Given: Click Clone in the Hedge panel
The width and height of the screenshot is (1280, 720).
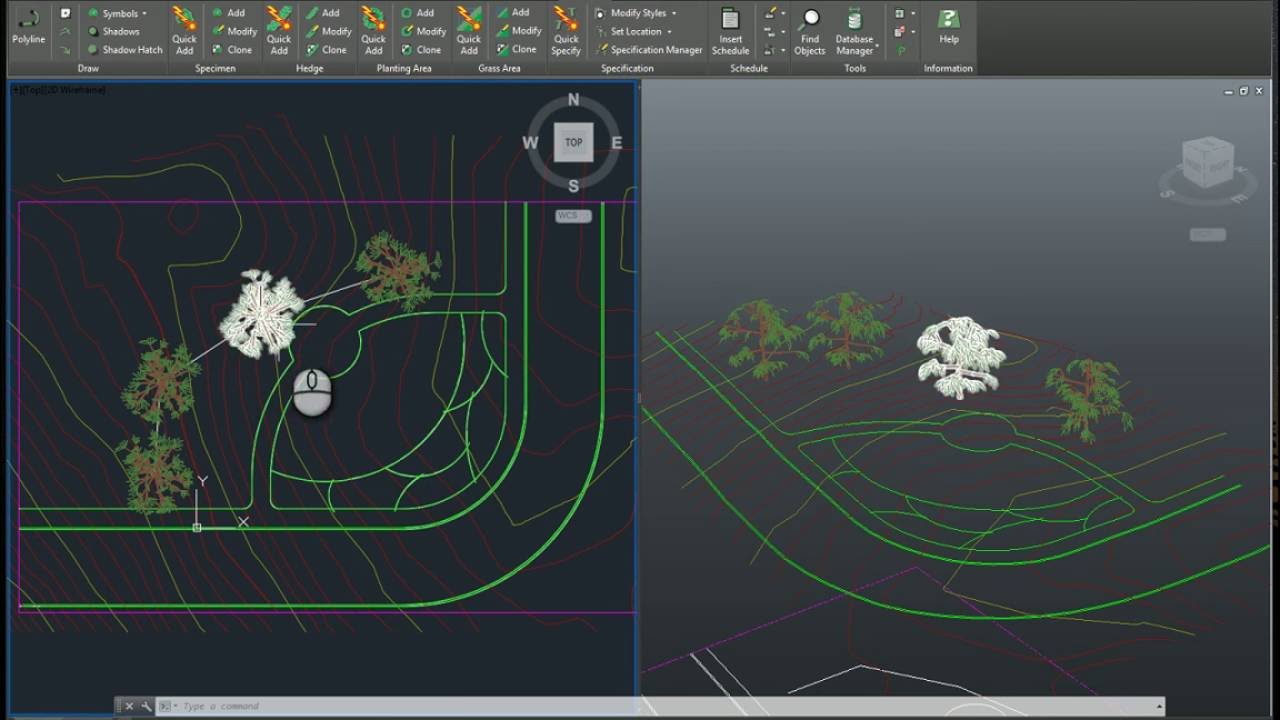Looking at the screenshot, I should 327,49.
